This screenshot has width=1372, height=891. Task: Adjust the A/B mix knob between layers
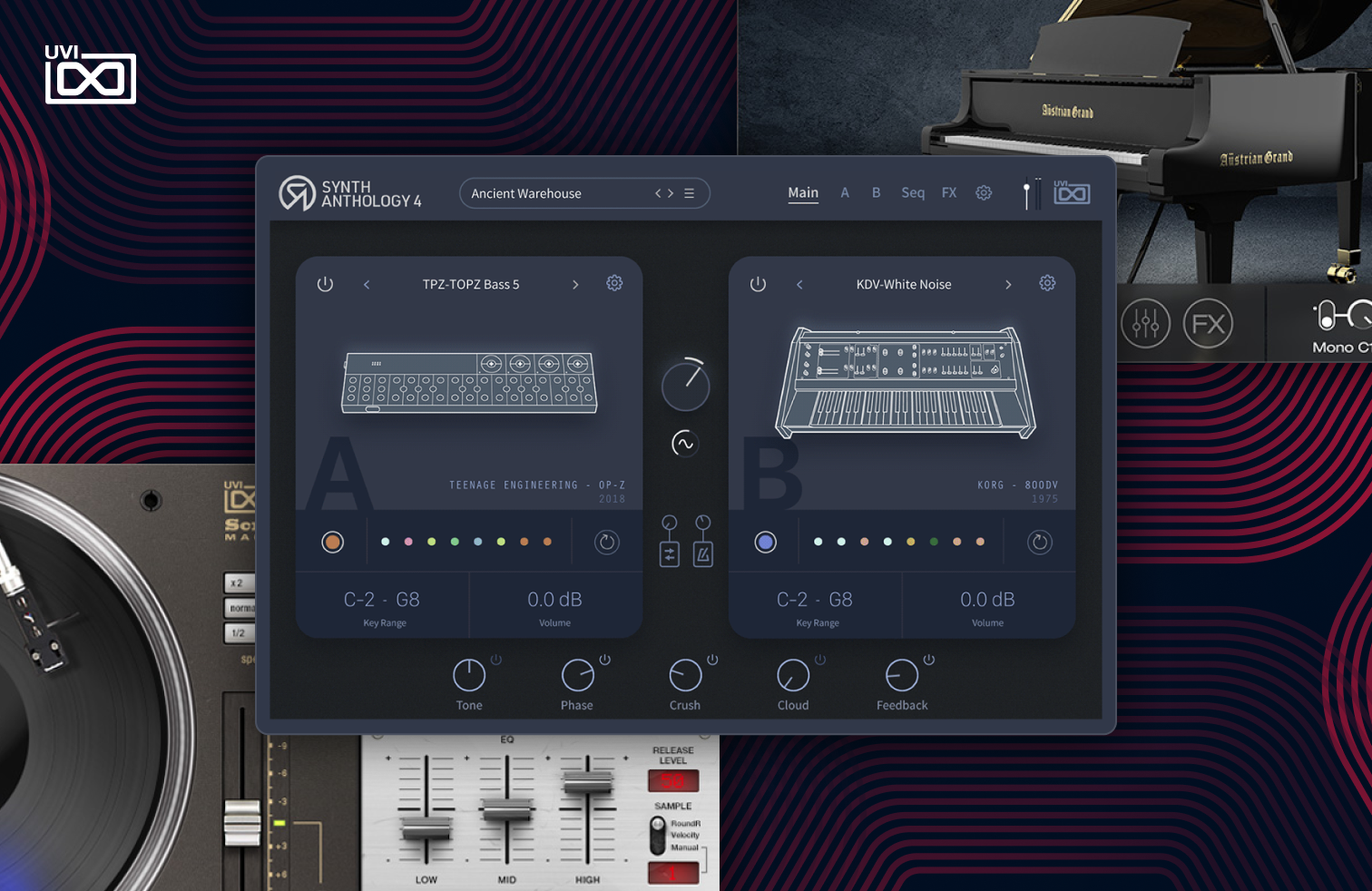[685, 385]
